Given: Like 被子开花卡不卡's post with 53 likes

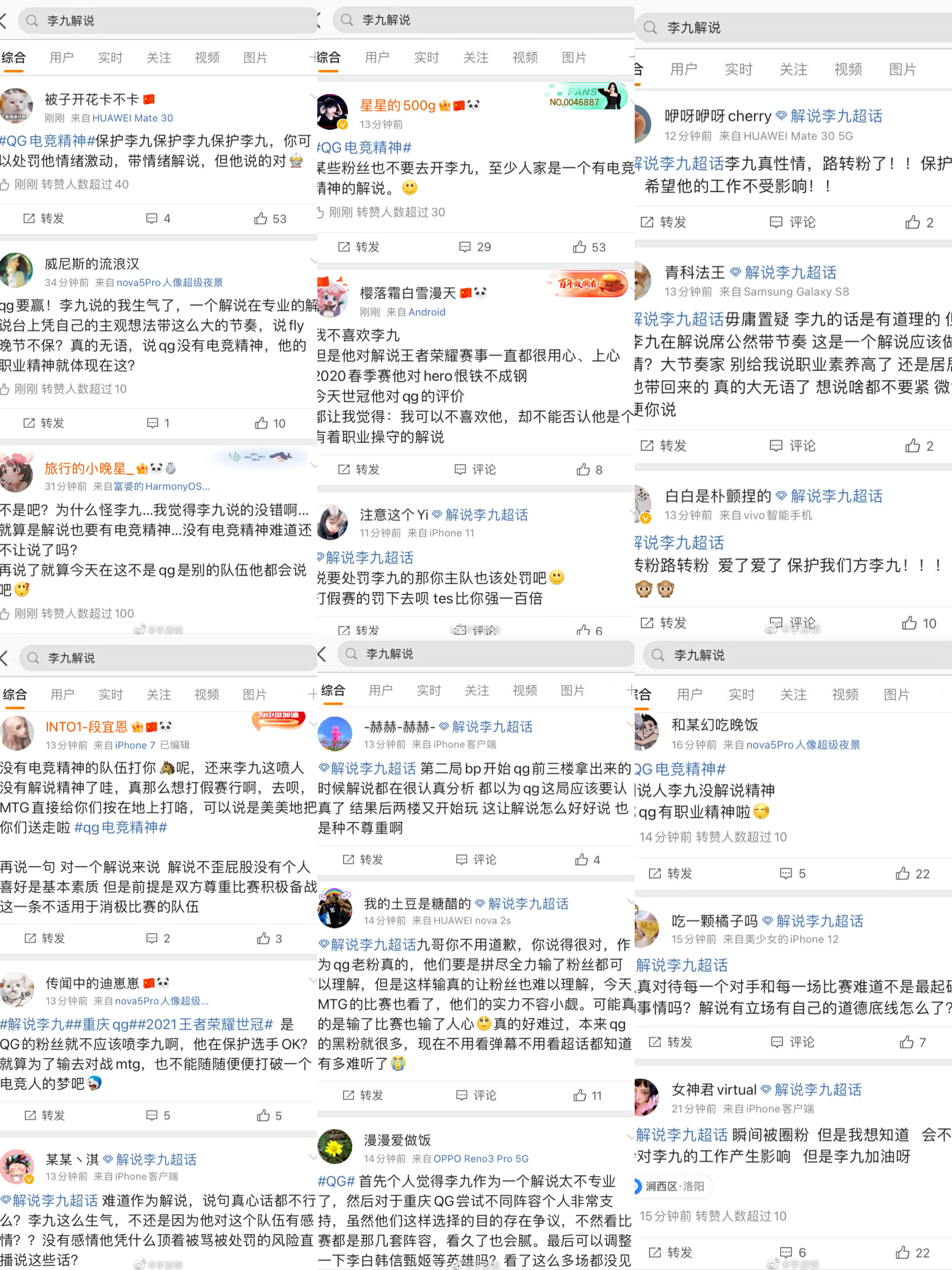Looking at the screenshot, I should point(270,219).
